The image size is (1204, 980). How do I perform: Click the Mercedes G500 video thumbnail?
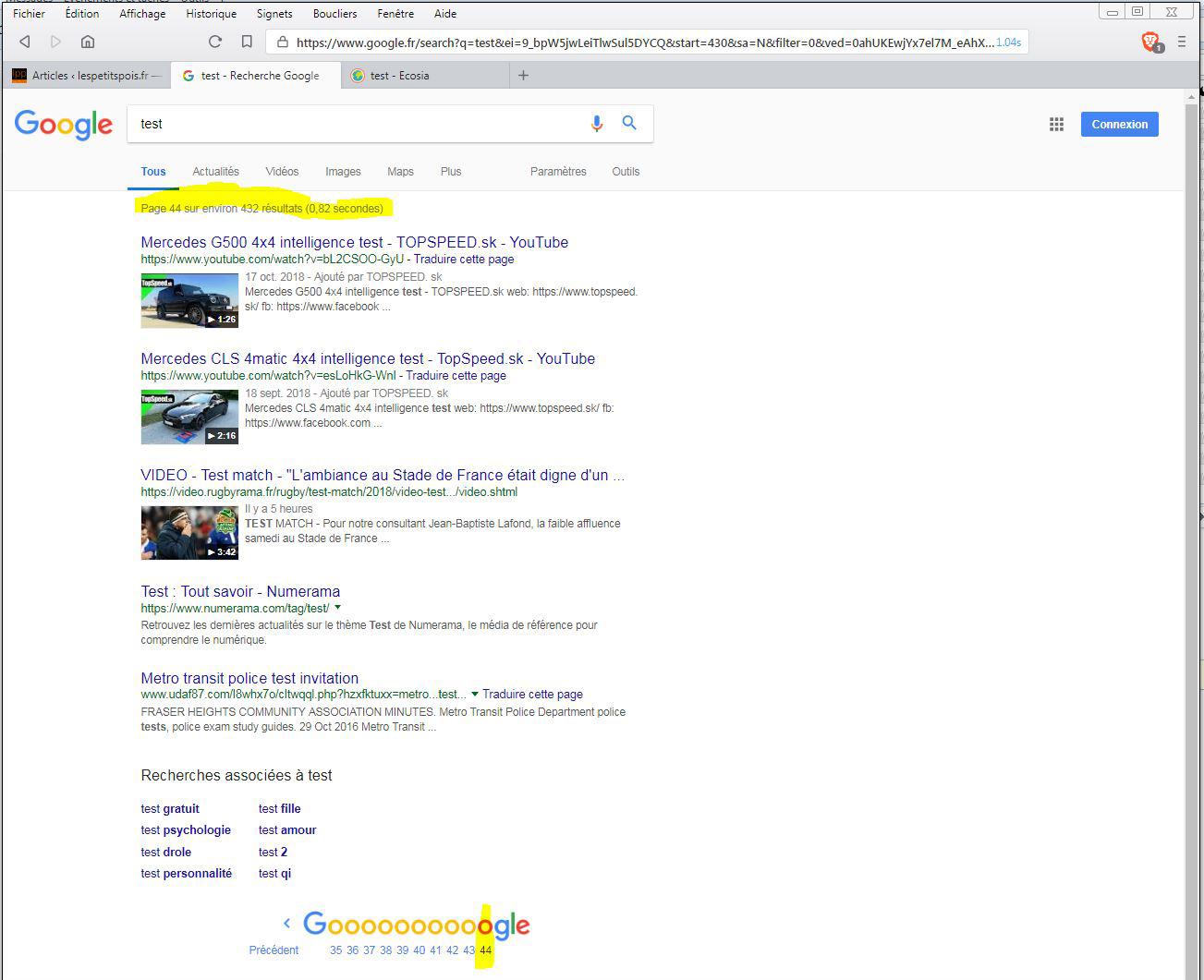click(x=189, y=300)
